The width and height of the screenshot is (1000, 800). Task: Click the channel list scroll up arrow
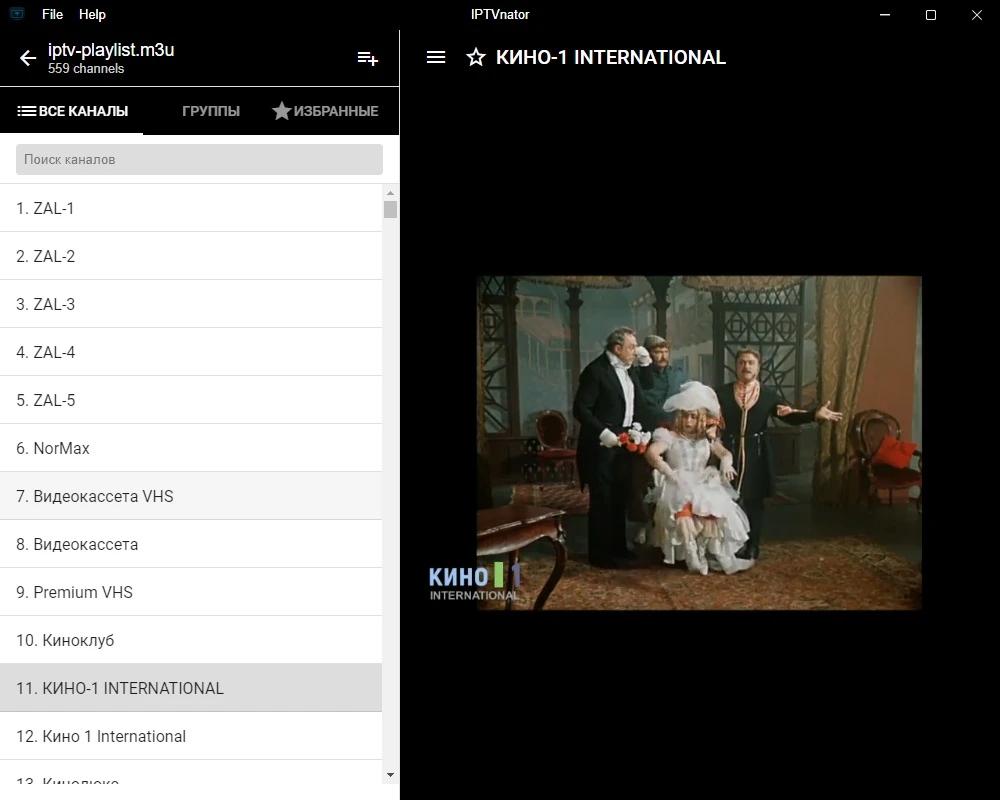[x=390, y=193]
